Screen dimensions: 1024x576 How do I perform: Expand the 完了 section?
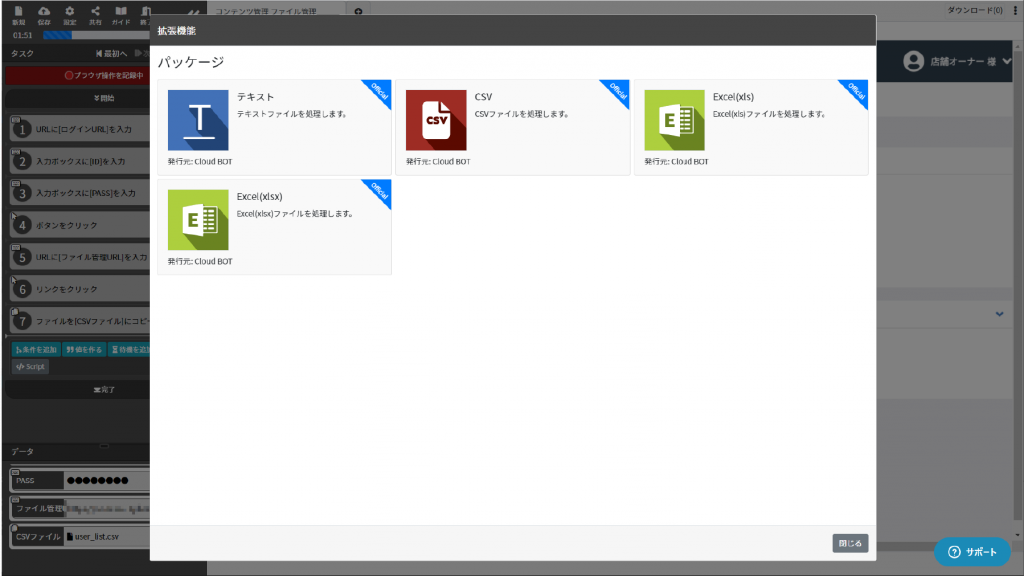coord(78,390)
